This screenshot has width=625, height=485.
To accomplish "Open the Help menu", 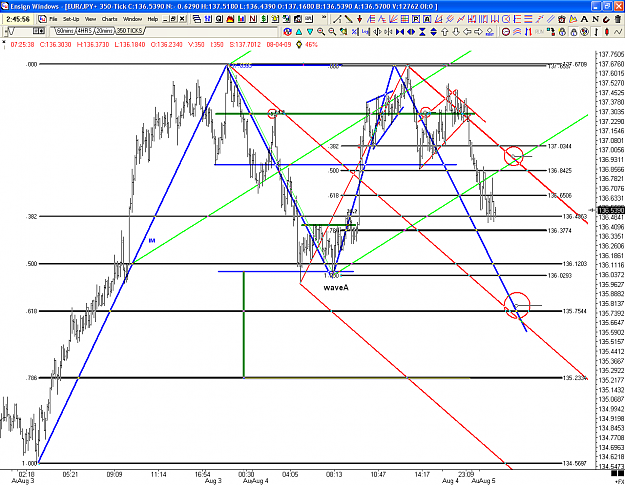I will click(153, 19).
